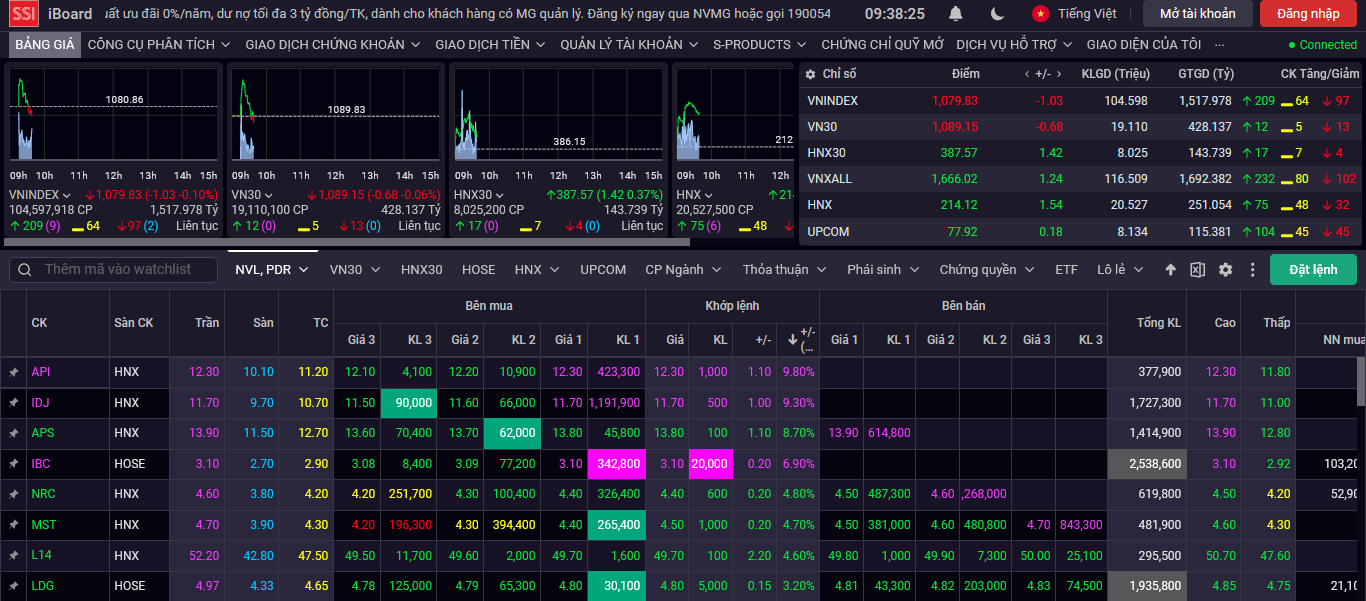Click the up arrow icon beside Lô lẻ
This screenshot has width=1366, height=601.
click(1171, 270)
